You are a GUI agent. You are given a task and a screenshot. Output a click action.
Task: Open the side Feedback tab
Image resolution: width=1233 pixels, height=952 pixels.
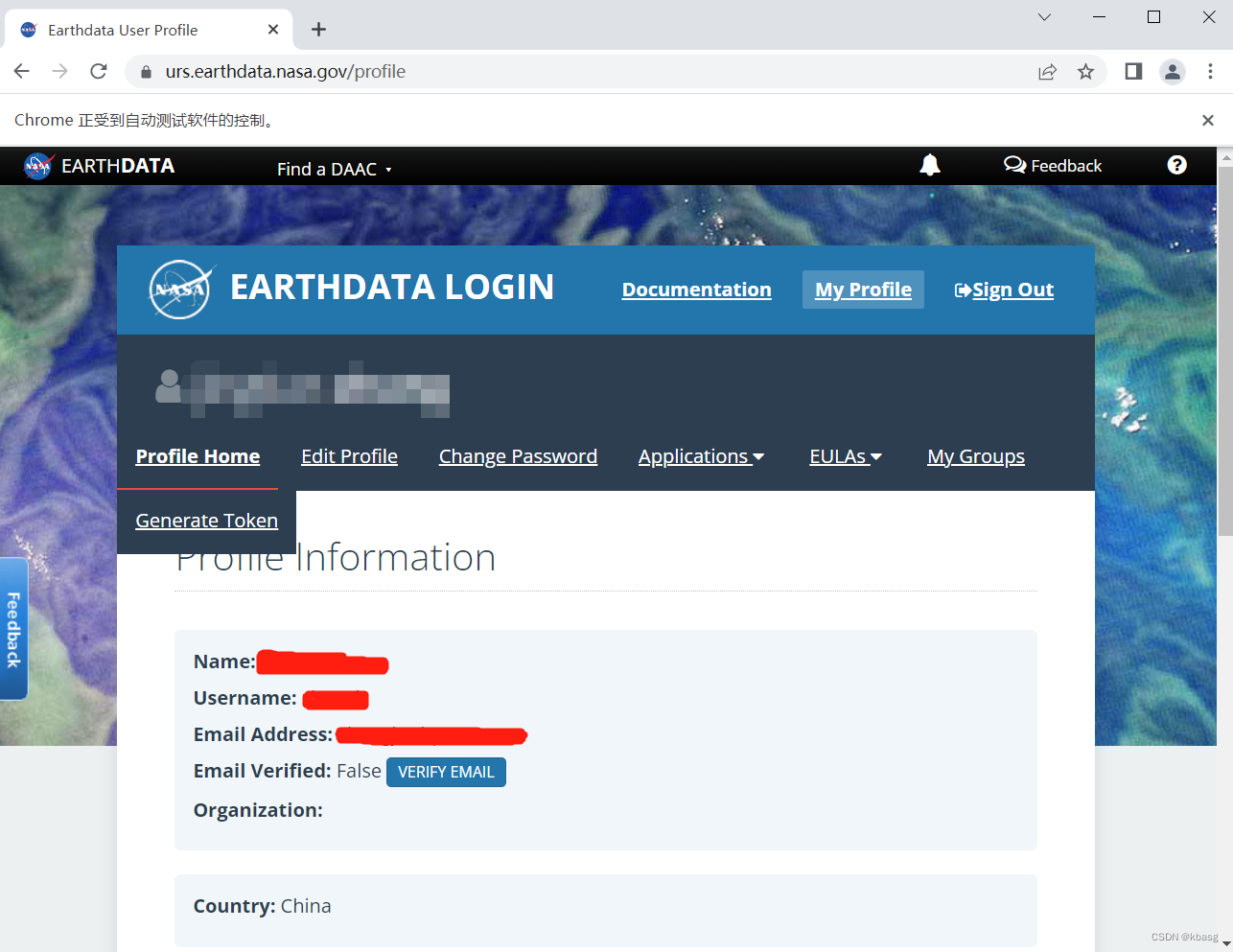(x=13, y=629)
